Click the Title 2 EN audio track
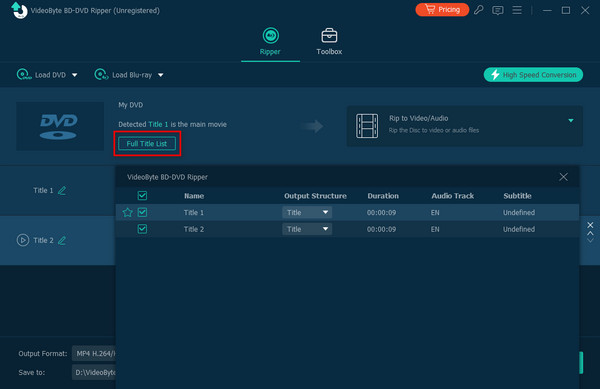600x389 pixels. coord(435,229)
